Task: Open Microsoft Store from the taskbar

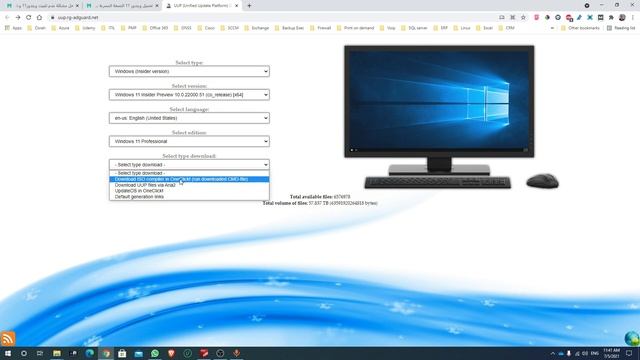Action: (122, 353)
